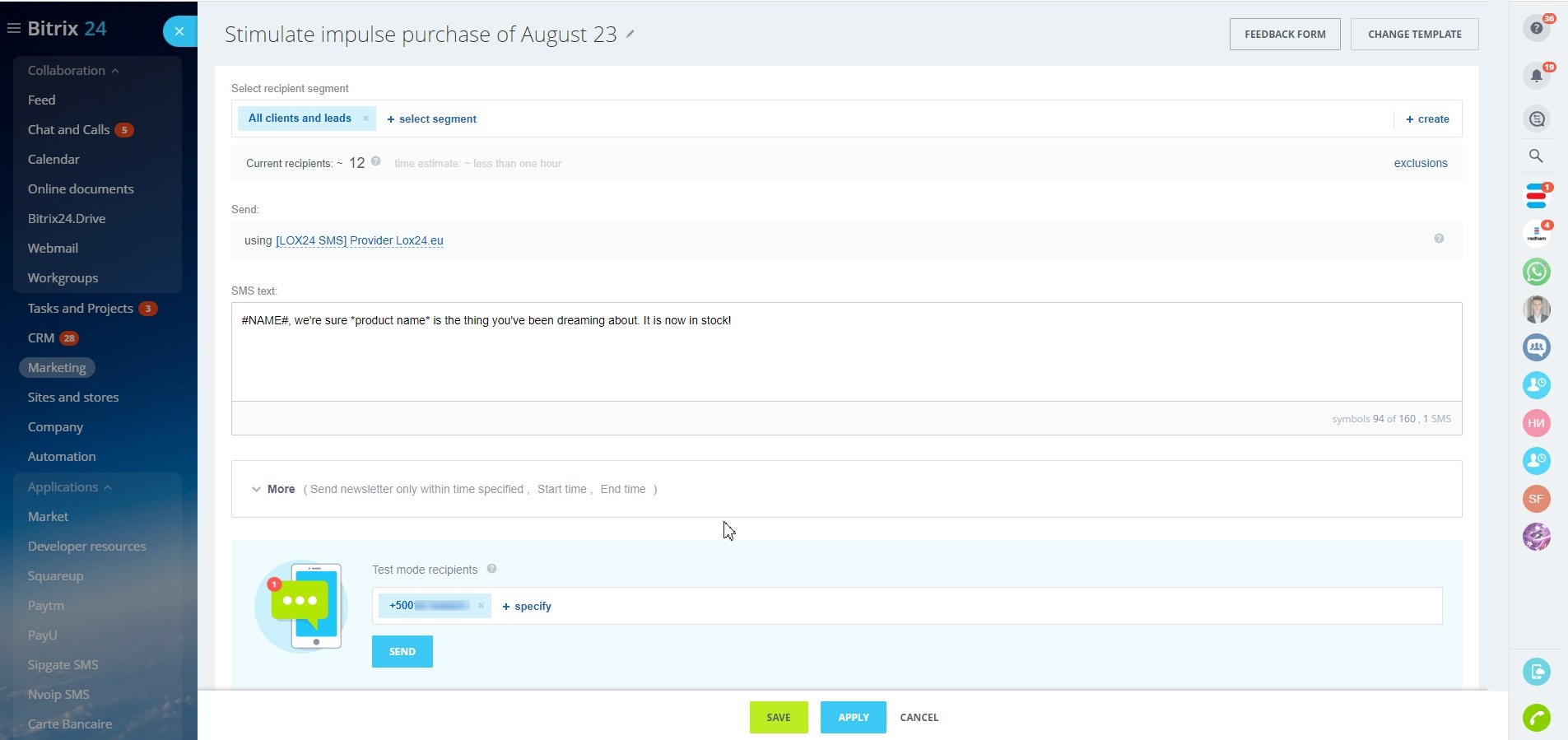The image size is (1568, 740).
Task: Click the green phone call icon
Action: coord(1536,718)
